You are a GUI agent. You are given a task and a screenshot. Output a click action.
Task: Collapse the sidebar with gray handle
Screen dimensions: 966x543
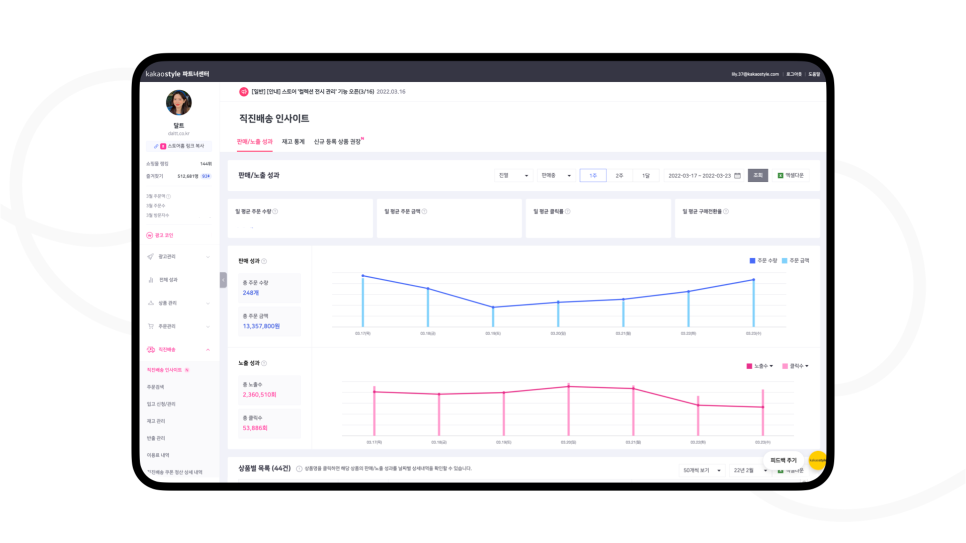(223, 280)
